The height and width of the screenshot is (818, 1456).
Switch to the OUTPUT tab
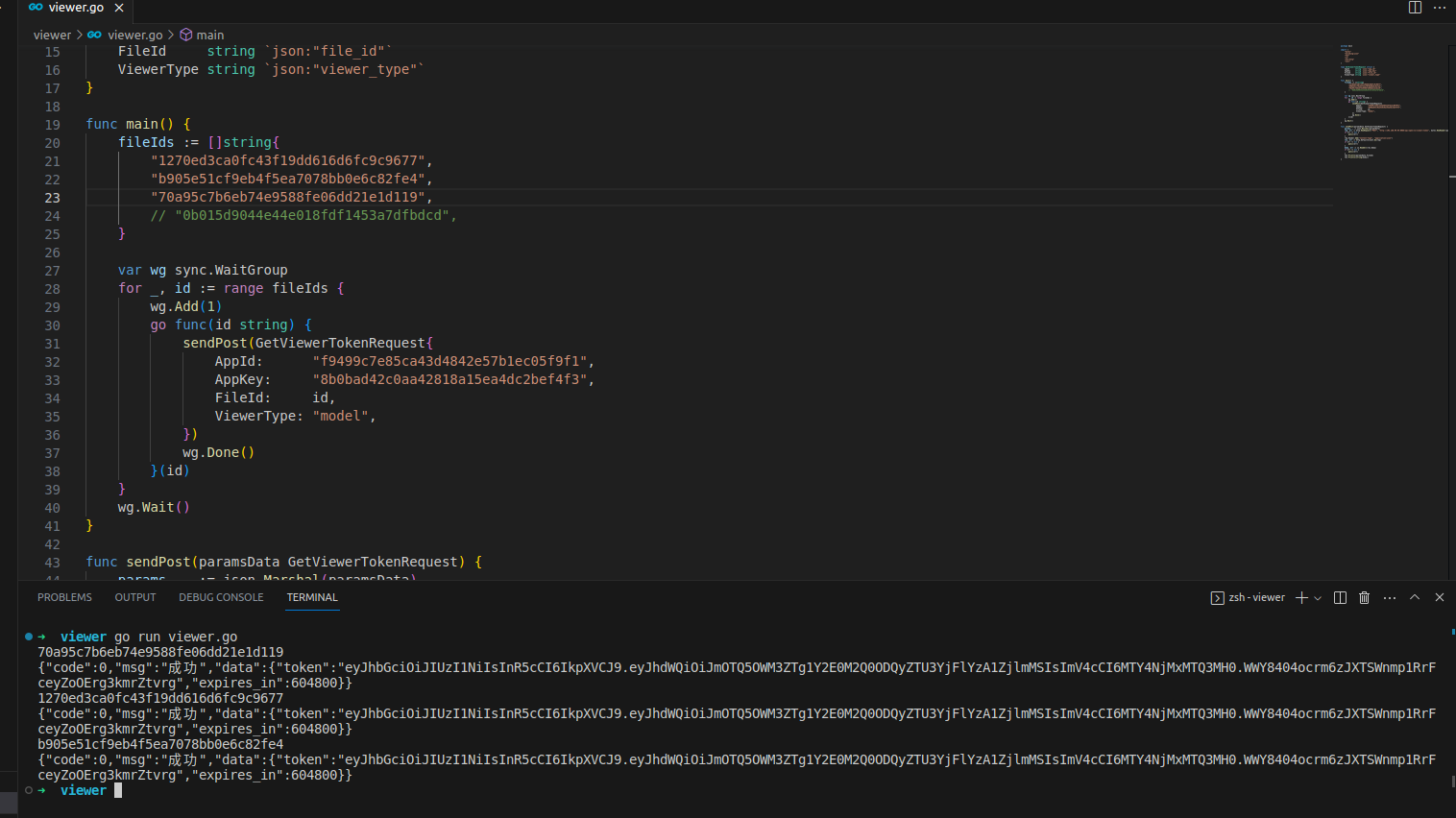[134, 597]
